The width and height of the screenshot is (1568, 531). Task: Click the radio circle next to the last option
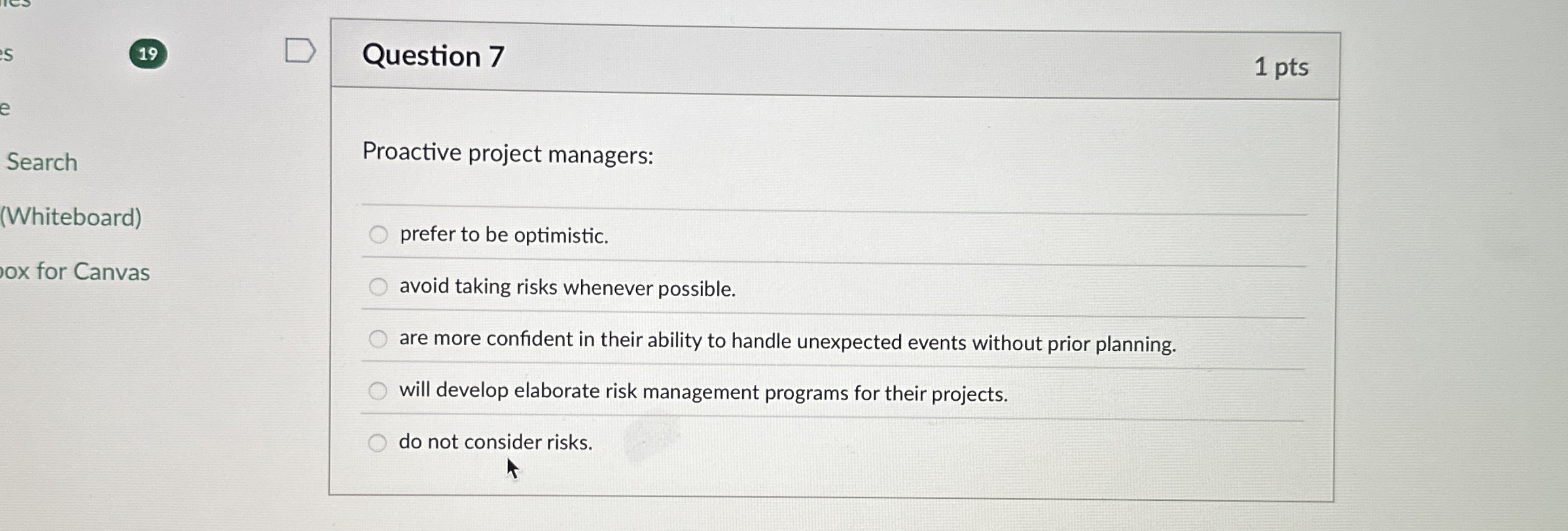(x=378, y=443)
